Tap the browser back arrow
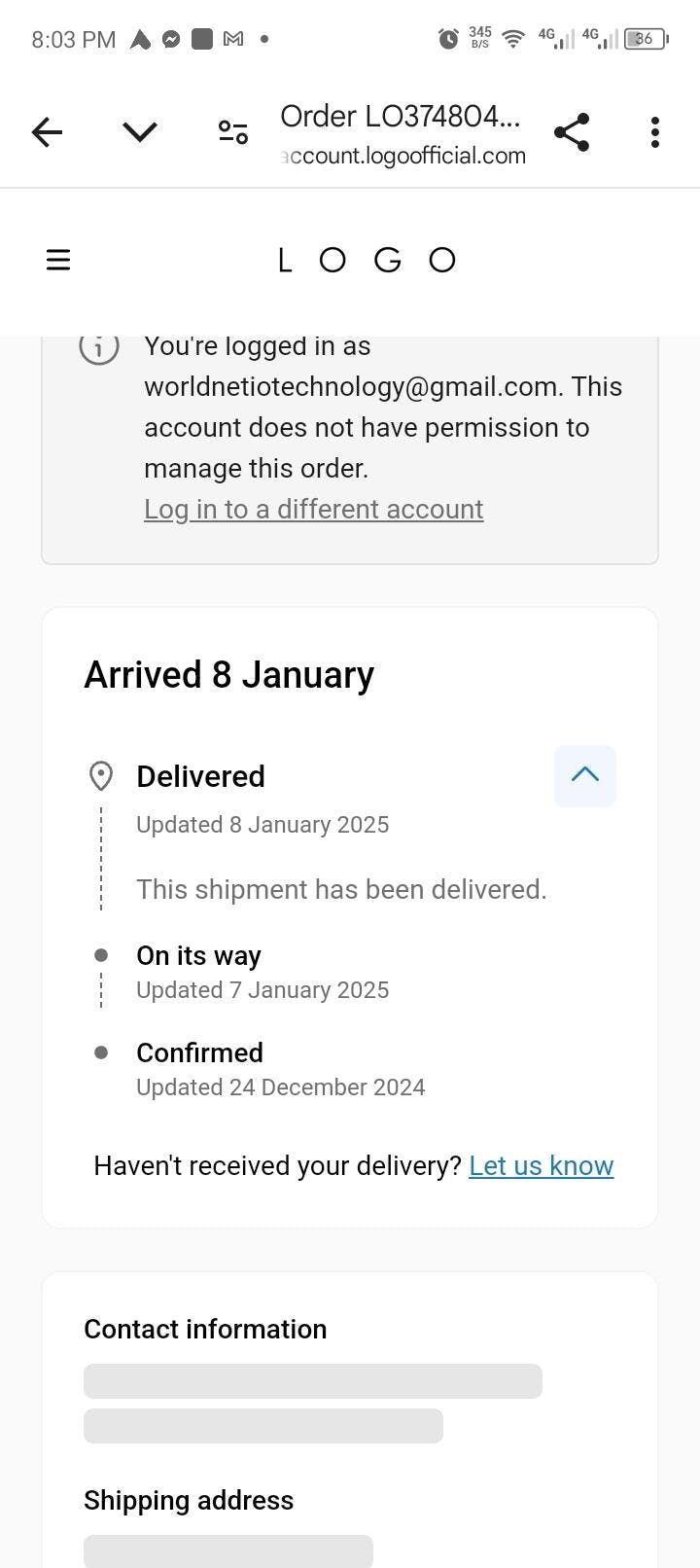Screen dimensions: 700x1568 pyautogui.click(x=47, y=132)
